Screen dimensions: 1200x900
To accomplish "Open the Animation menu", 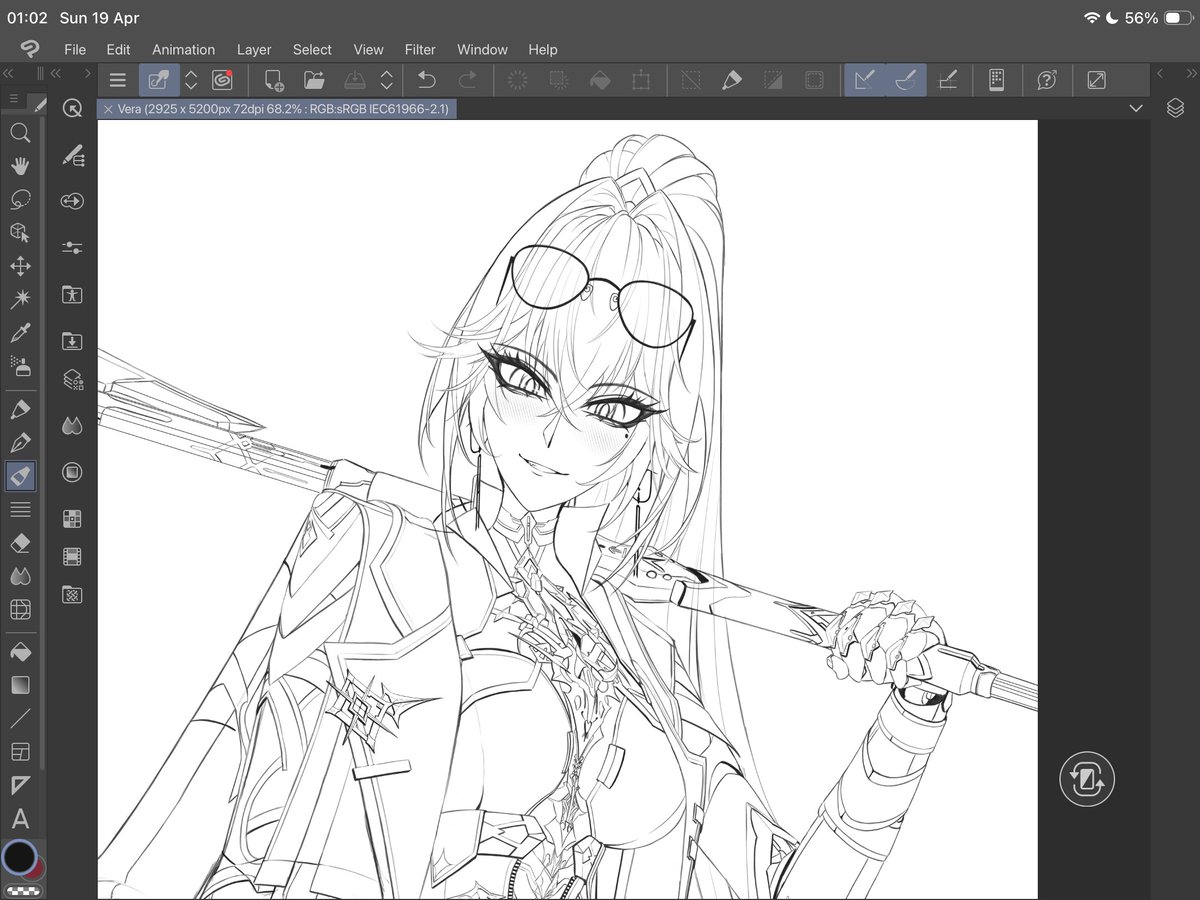I will coord(183,49).
